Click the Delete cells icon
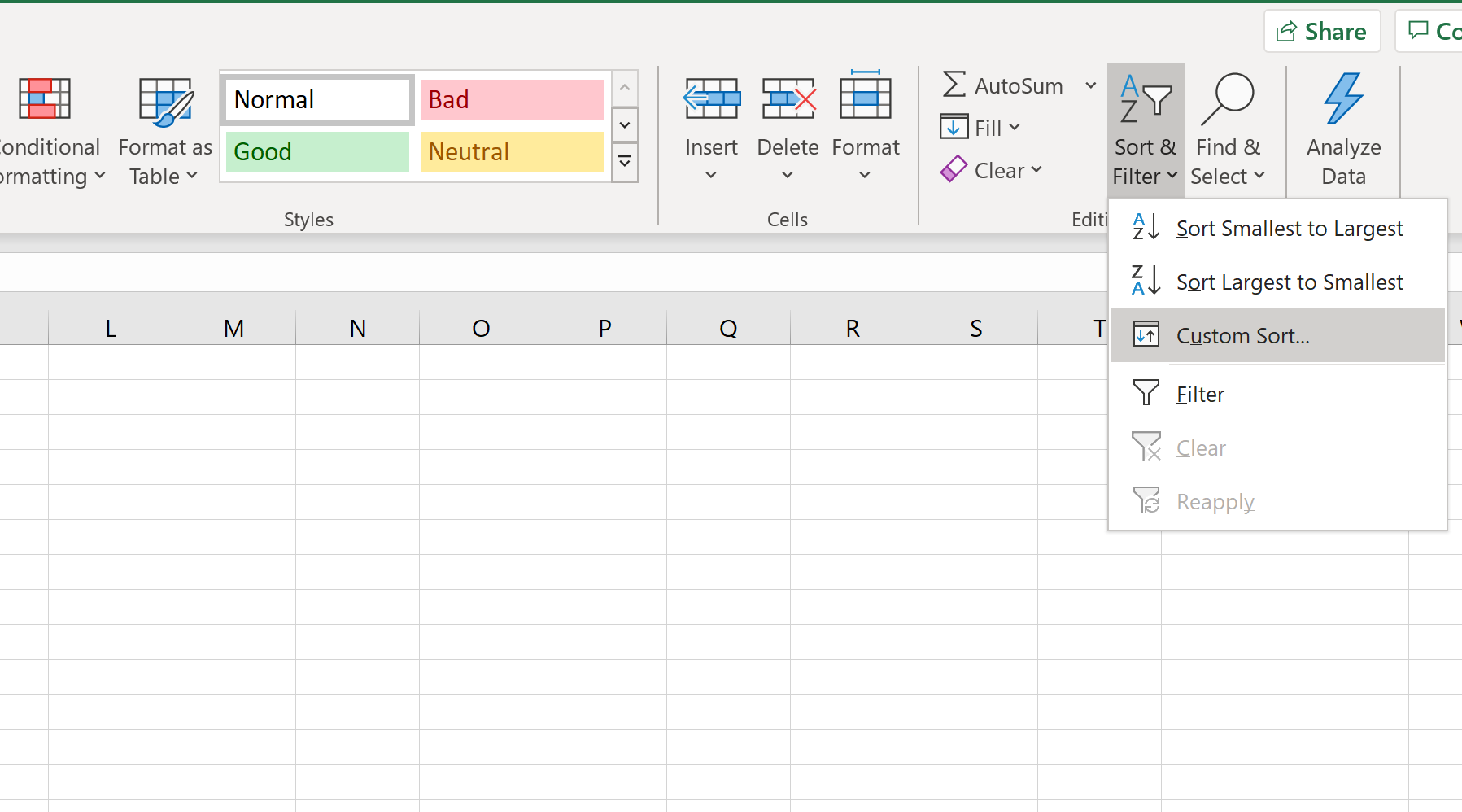 [788, 99]
